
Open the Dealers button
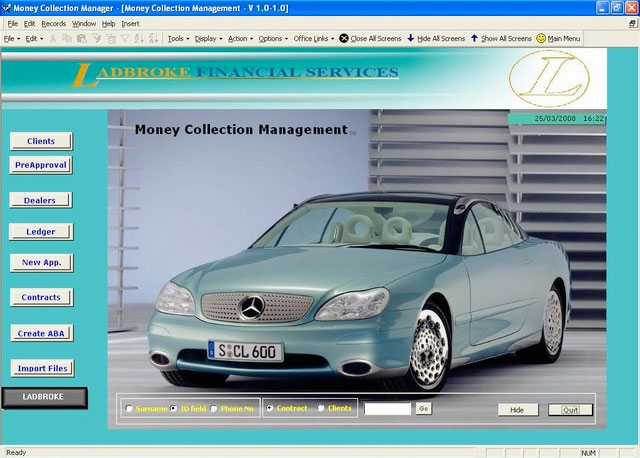tap(41, 200)
